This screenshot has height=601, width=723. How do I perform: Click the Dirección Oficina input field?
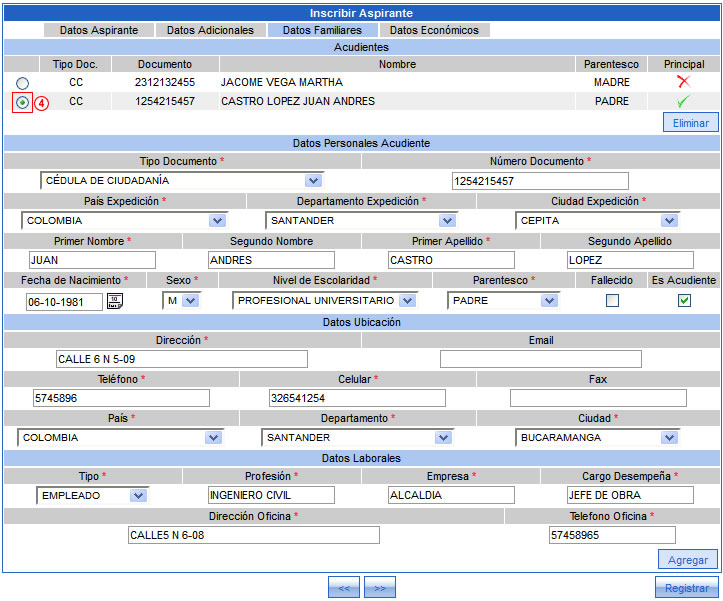[254, 535]
